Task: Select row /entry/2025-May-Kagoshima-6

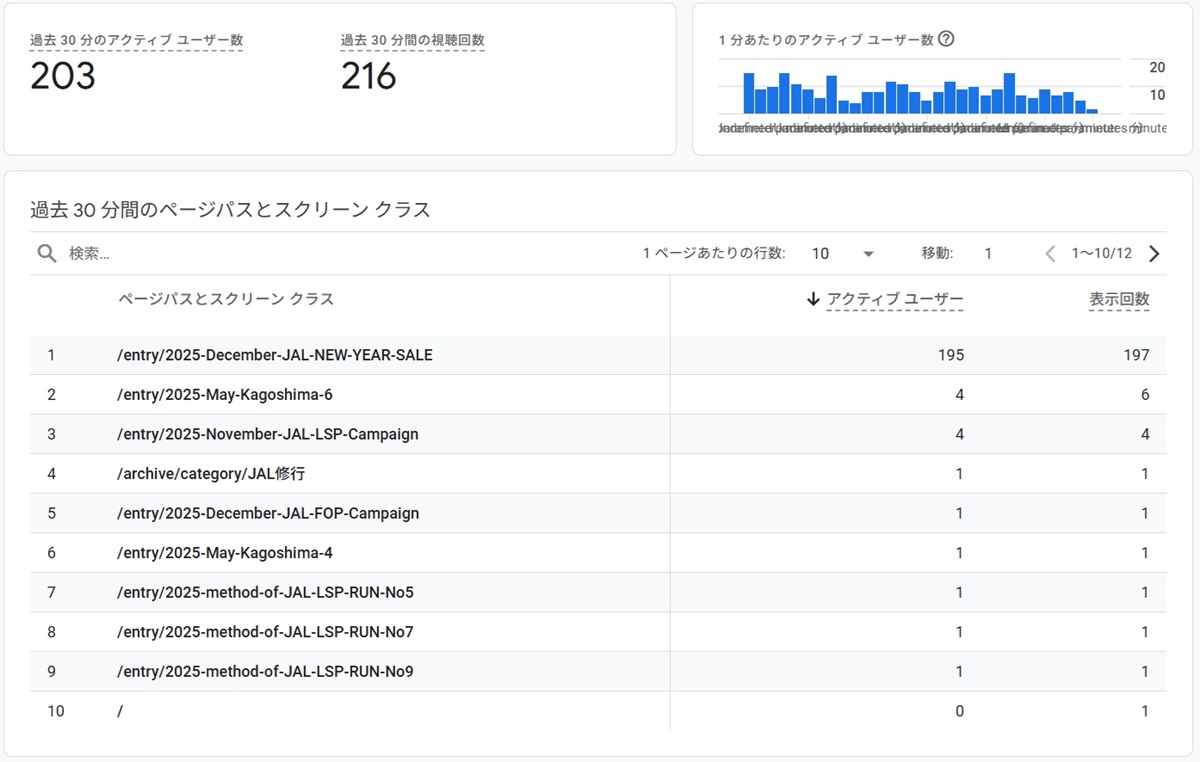Action: pos(598,395)
